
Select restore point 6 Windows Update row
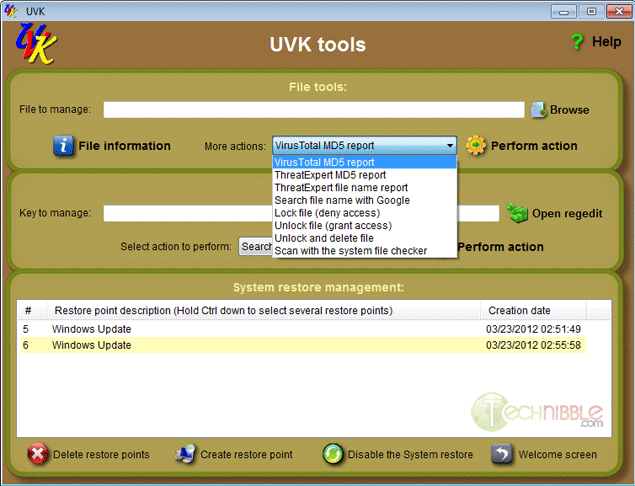click(x=303, y=345)
